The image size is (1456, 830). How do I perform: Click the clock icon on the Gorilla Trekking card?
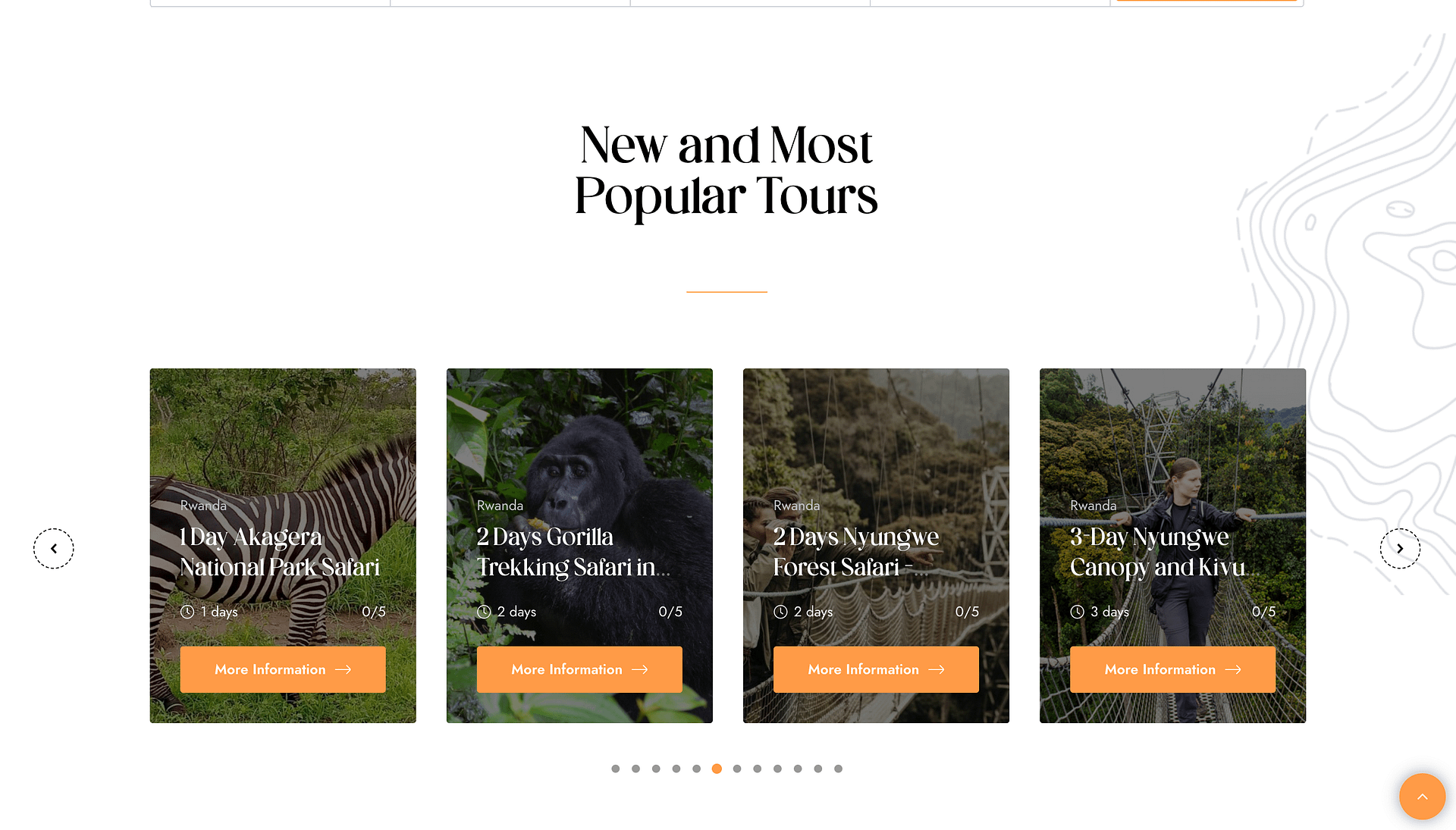coord(484,612)
